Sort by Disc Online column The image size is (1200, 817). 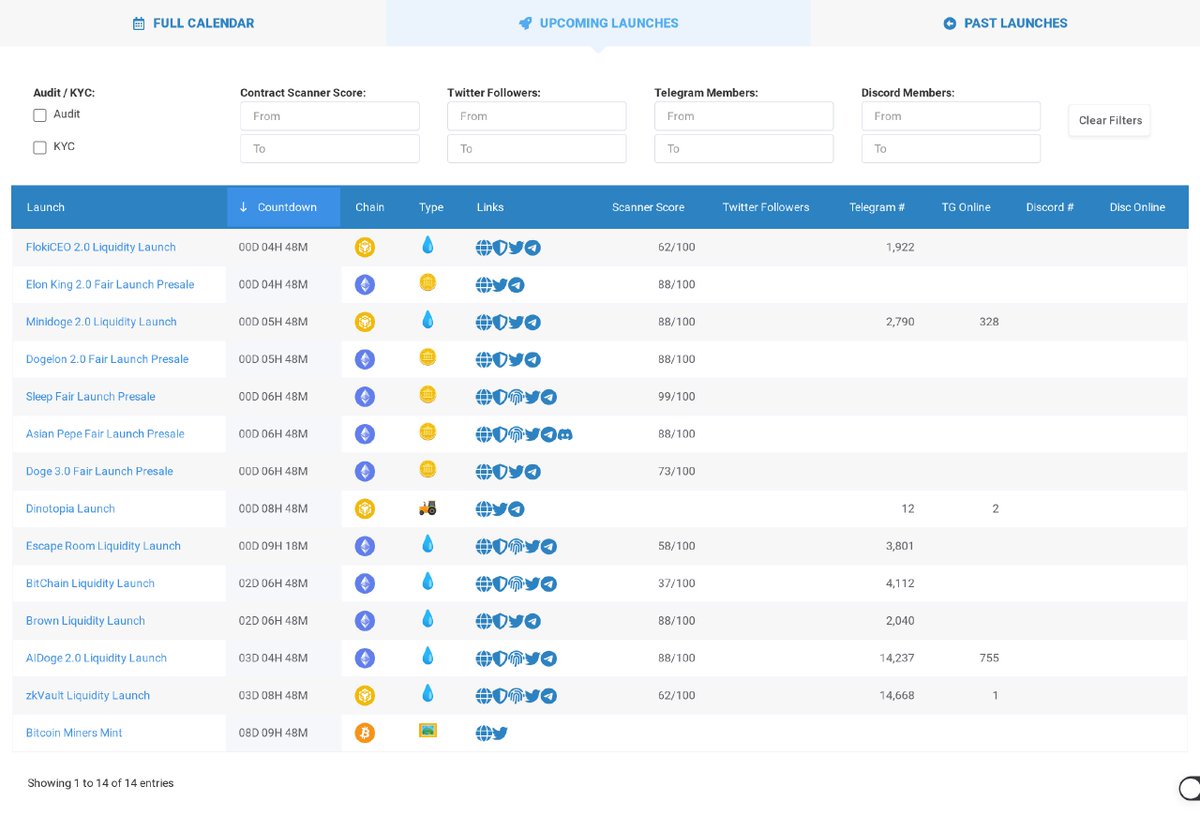1137,207
